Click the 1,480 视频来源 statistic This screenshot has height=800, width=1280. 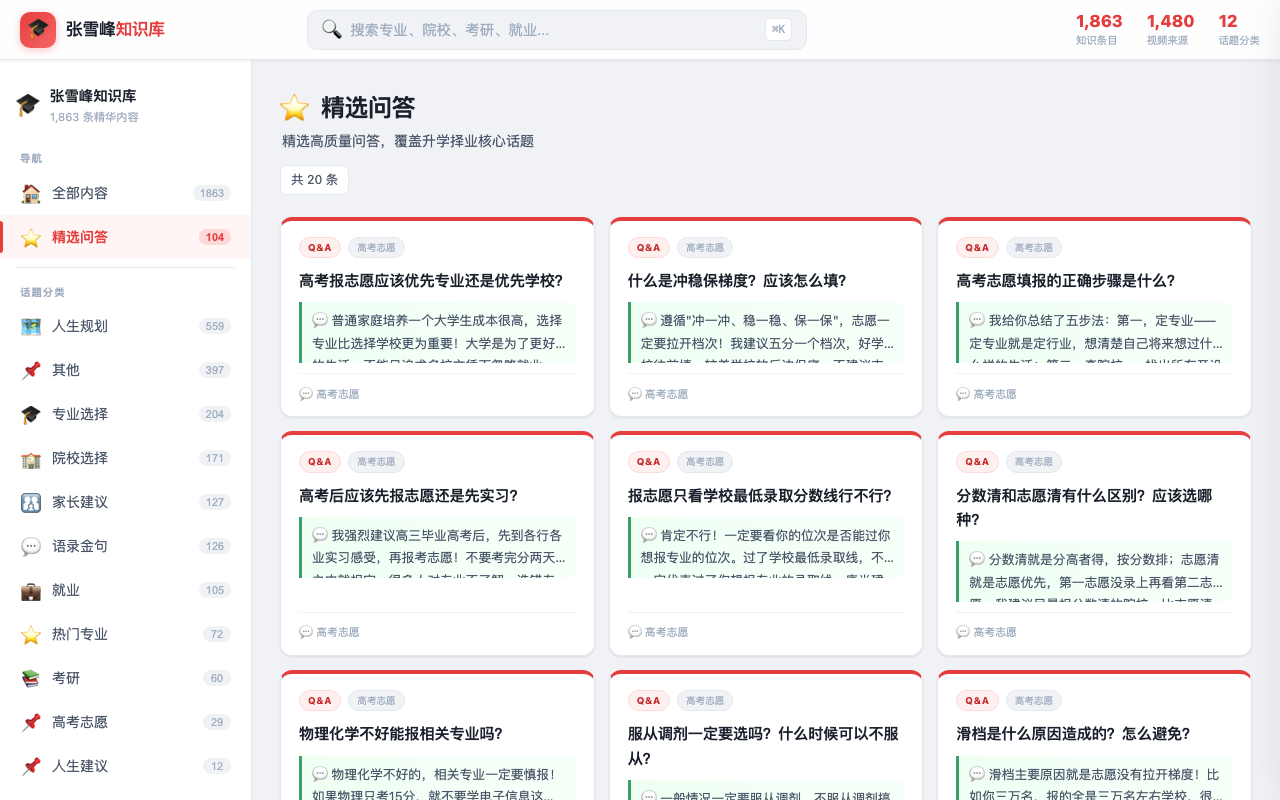[1170, 29]
